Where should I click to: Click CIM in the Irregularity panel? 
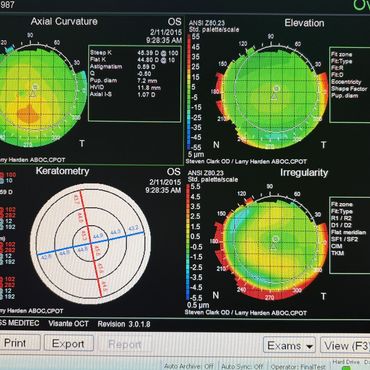pos(336,246)
